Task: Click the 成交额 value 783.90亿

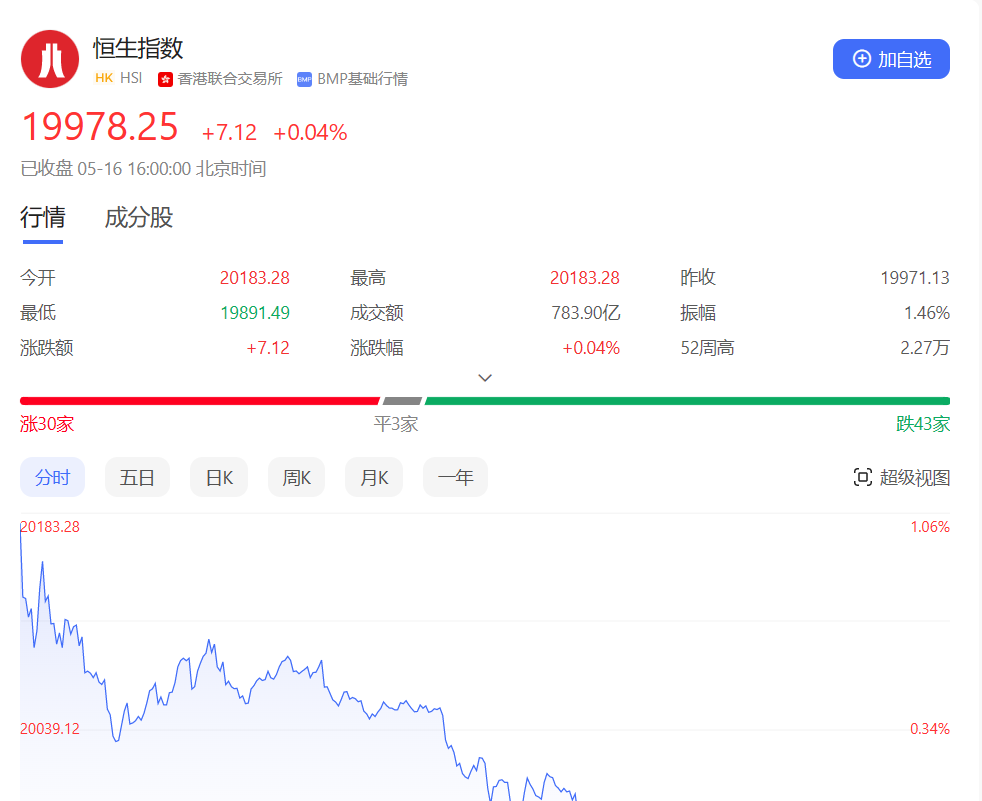Action: click(586, 313)
